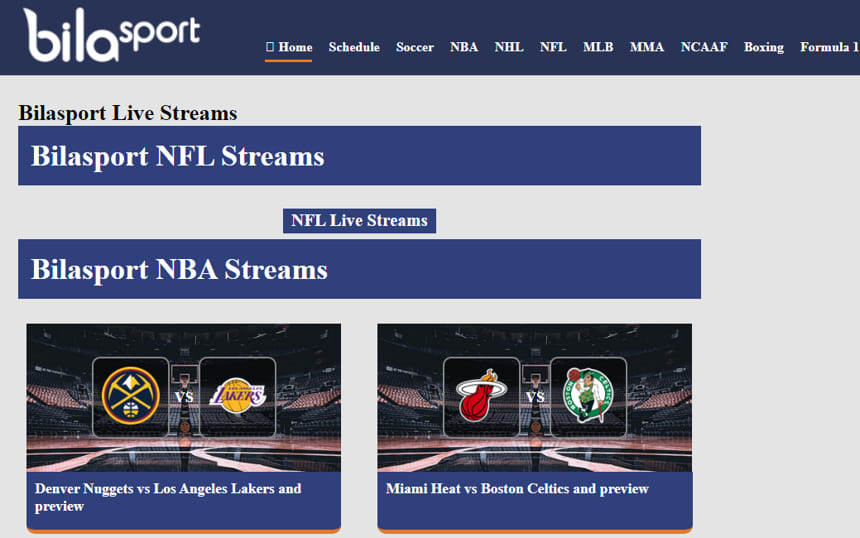Open the Home menu item
860x538 pixels.
pos(288,47)
